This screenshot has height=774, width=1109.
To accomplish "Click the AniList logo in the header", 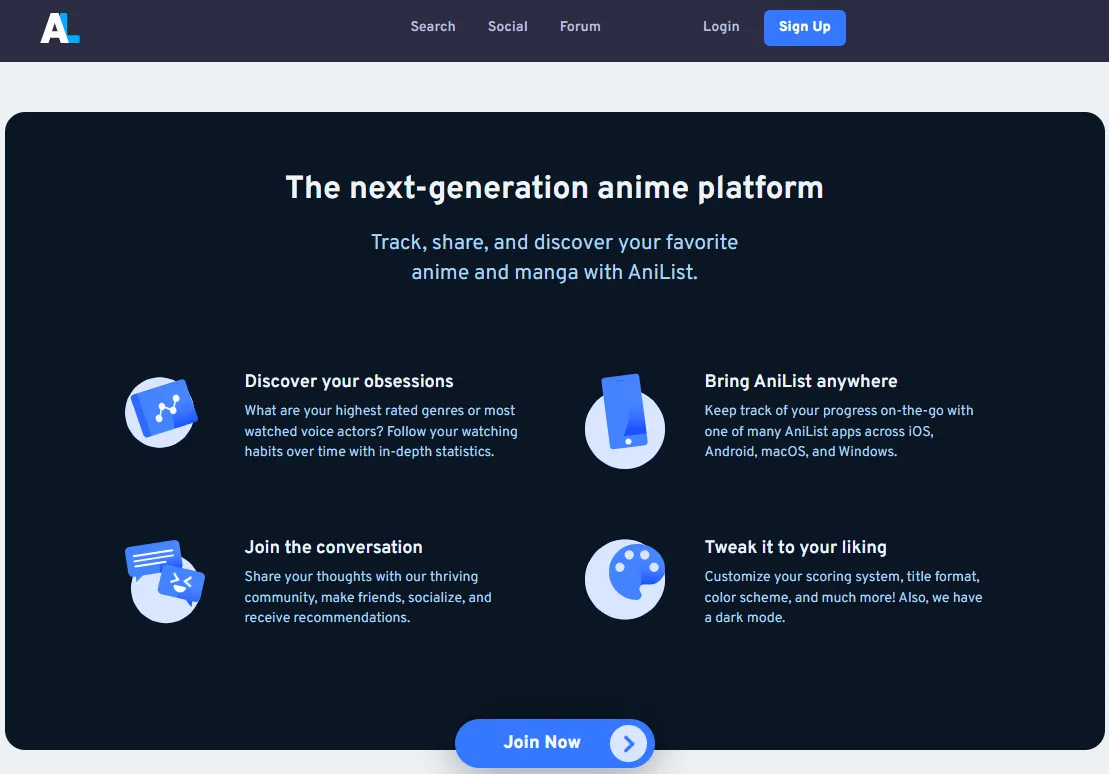I will click(x=59, y=28).
